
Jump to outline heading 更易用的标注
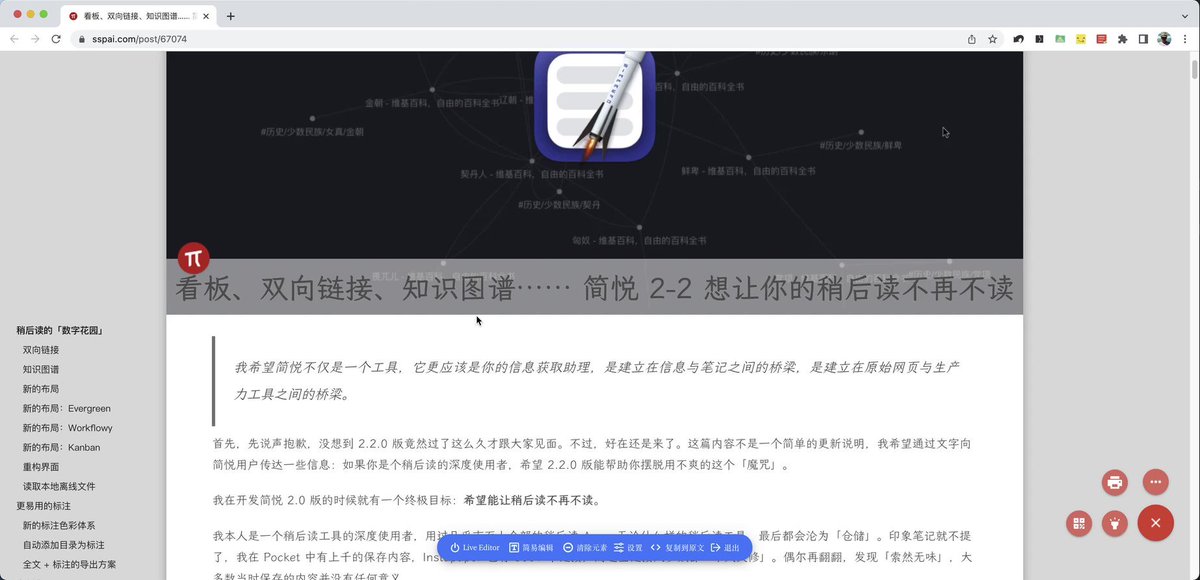pyautogui.click(x=44, y=506)
